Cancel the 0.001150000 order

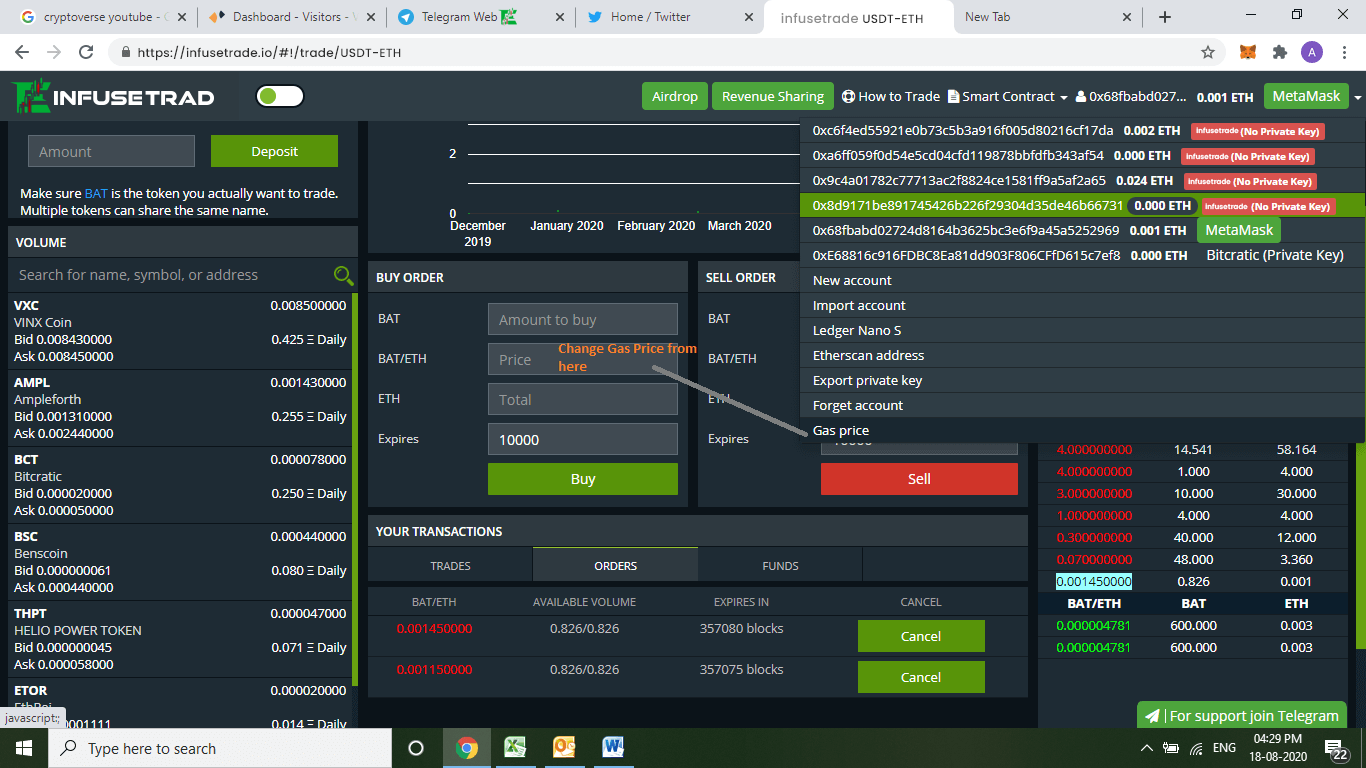point(921,677)
